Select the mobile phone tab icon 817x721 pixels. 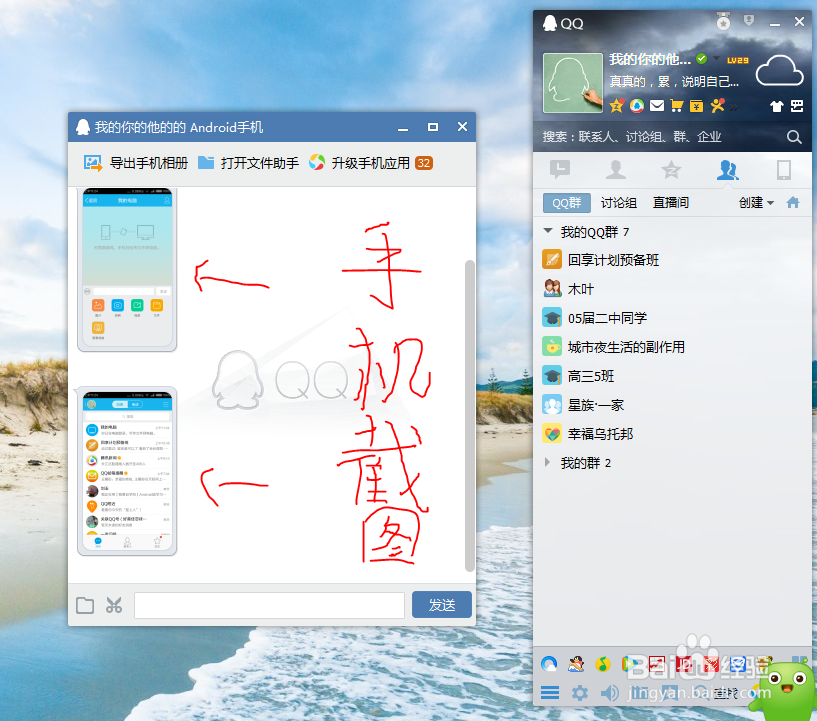[x=783, y=170]
